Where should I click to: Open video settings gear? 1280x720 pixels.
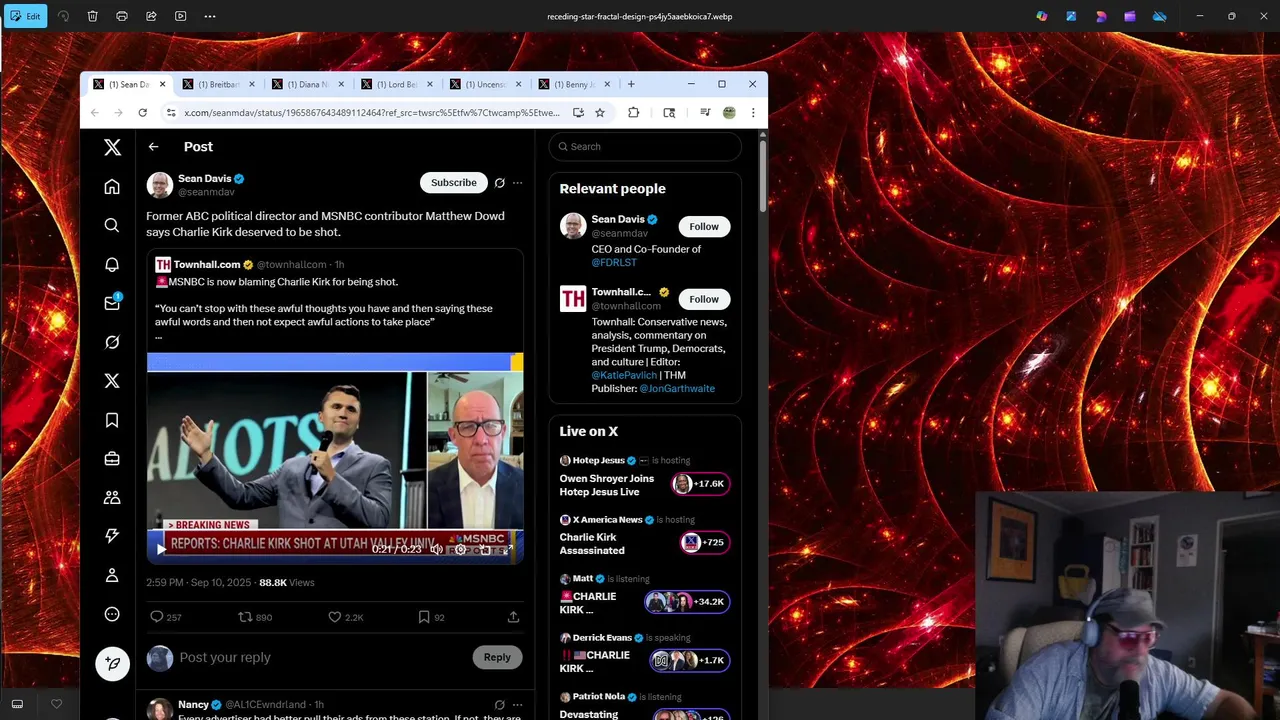(x=460, y=549)
